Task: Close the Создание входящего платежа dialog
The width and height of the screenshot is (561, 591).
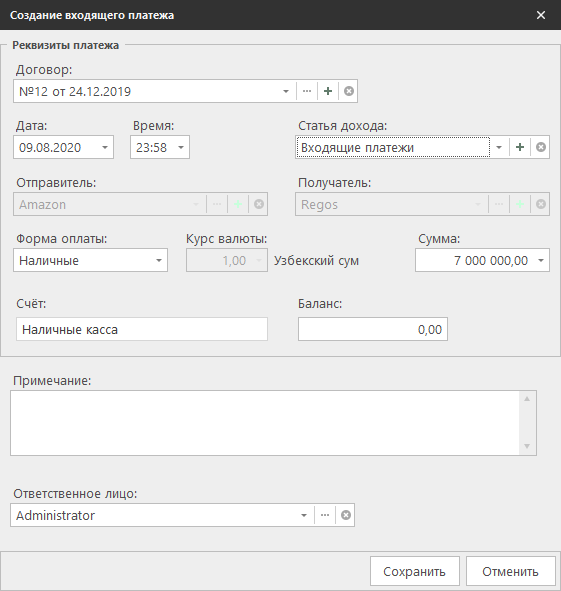Action: [x=541, y=15]
